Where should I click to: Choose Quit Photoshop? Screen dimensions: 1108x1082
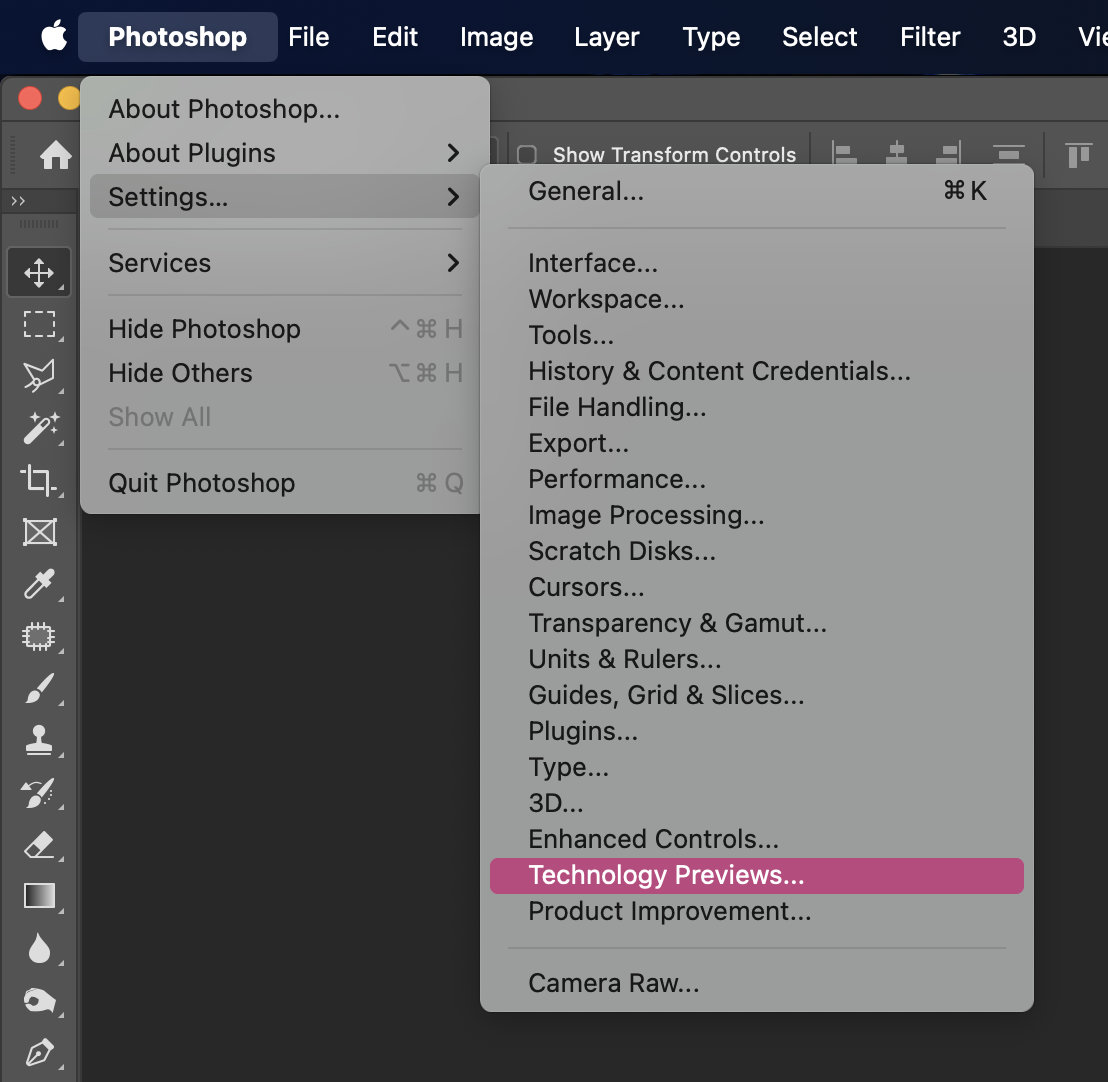click(285, 483)
